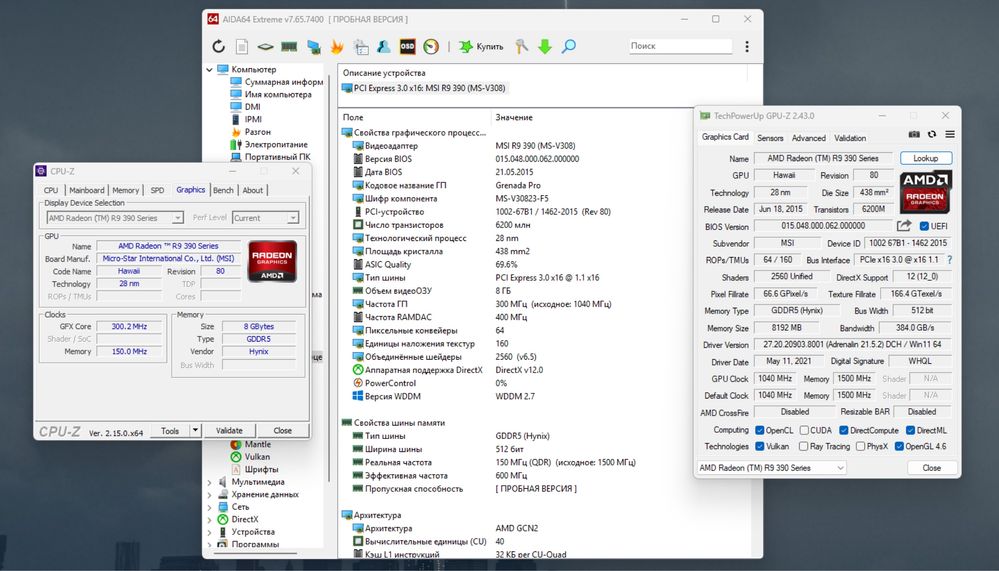Launch the flame stability test in AIDA64
Screen dimensions: 999x571
click(x=337, y=46)
